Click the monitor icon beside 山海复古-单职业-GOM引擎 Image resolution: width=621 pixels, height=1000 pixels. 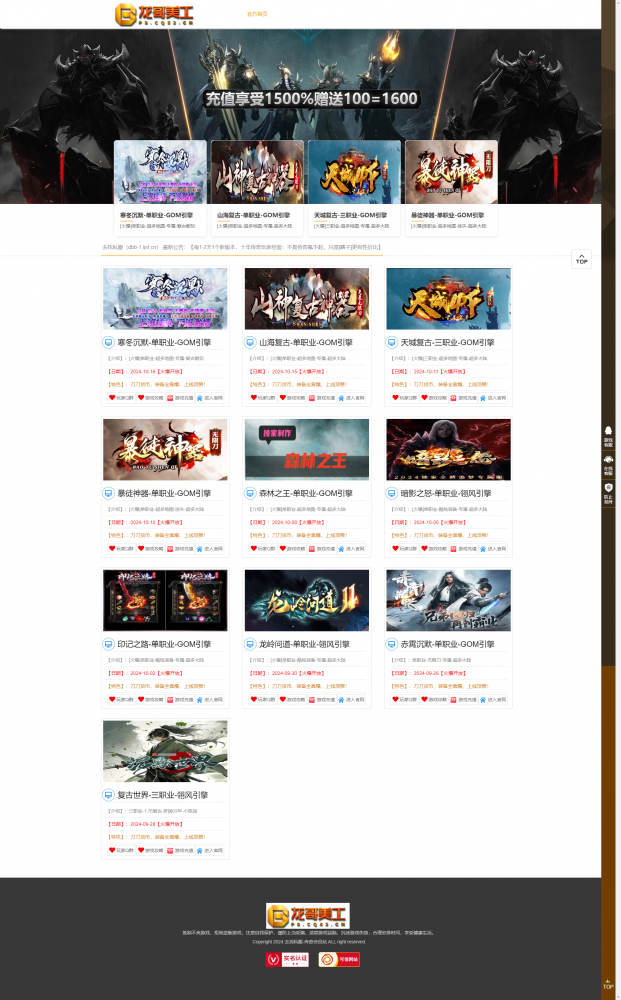pos(250,342)
